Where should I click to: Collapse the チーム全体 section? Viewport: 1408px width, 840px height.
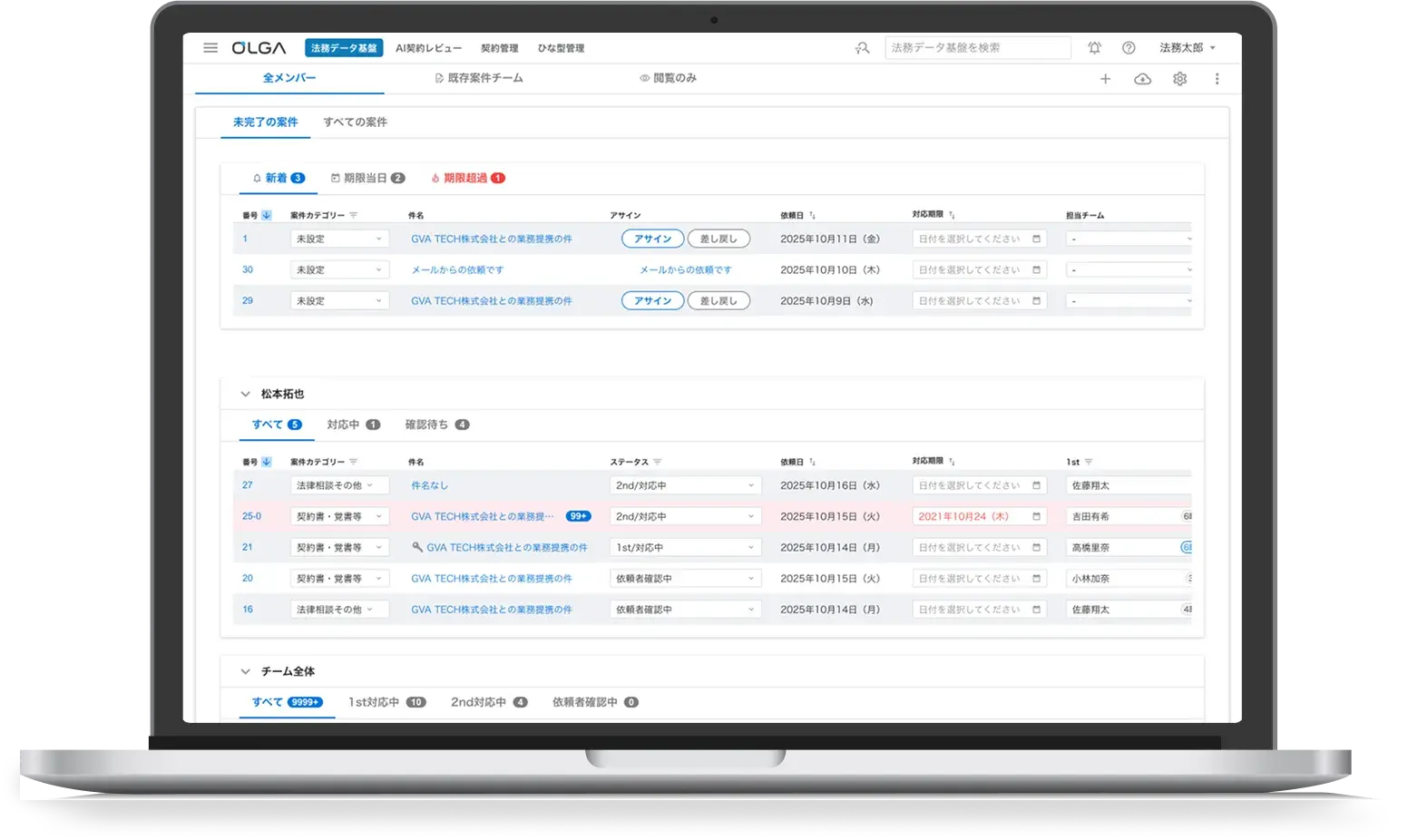245,671
